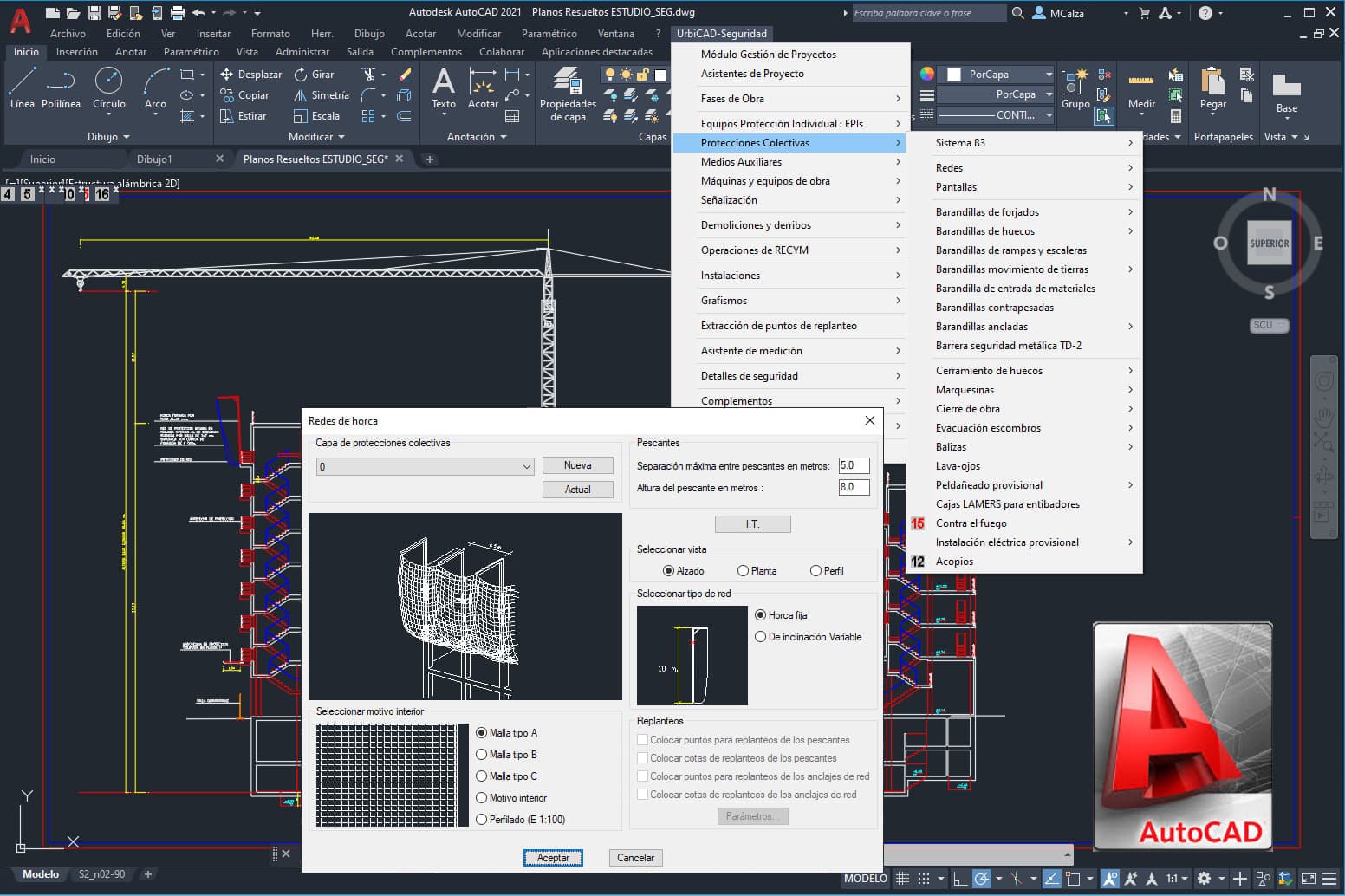Screen dimensions: 1345x896
Task: Select Malla tipo C pattern
Action: [481, 776]
